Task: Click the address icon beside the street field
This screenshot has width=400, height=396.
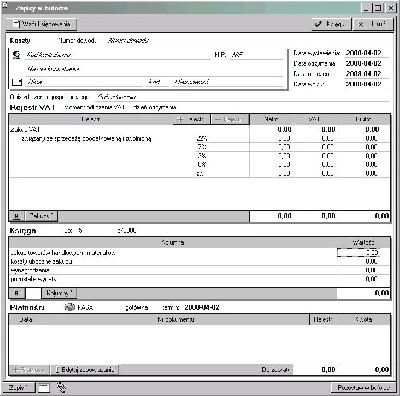Action: click(x=17, y=82)
